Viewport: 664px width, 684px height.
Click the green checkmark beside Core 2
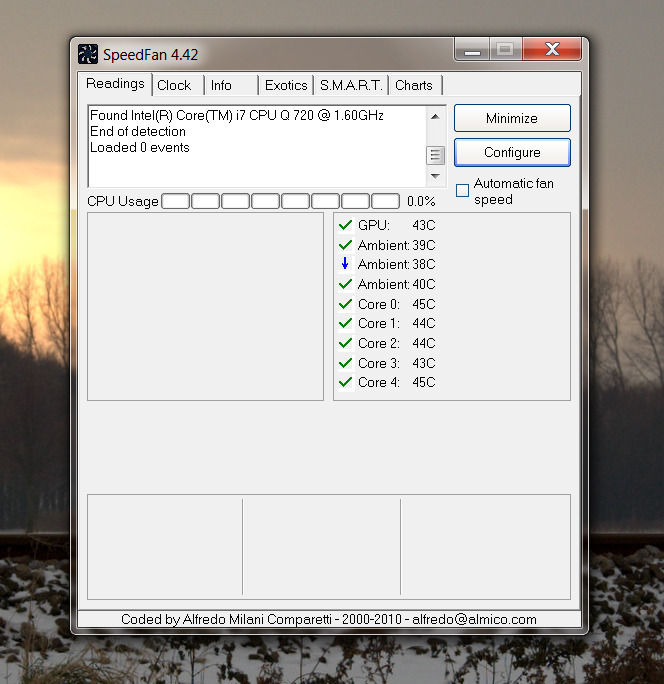click(x=345, y=343)
